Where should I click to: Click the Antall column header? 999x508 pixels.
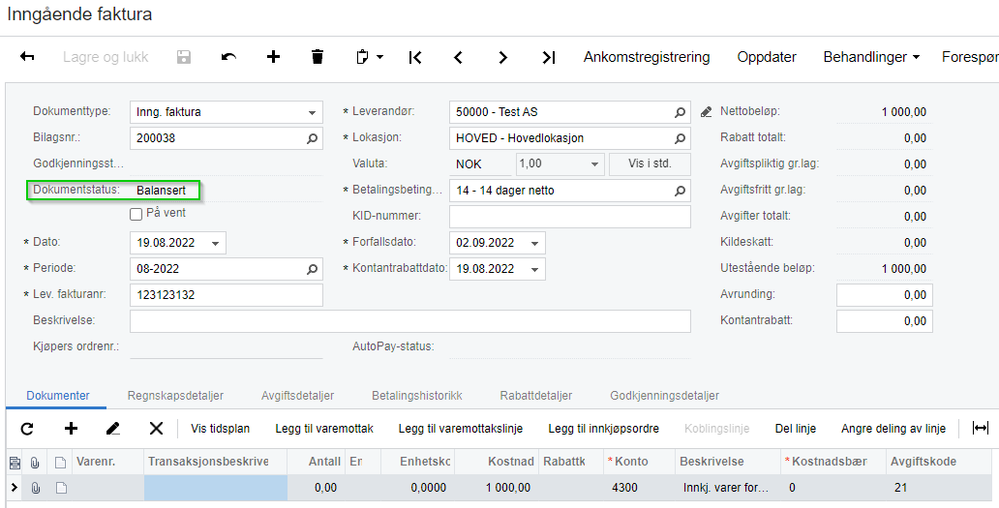click(x=316, y=461)
